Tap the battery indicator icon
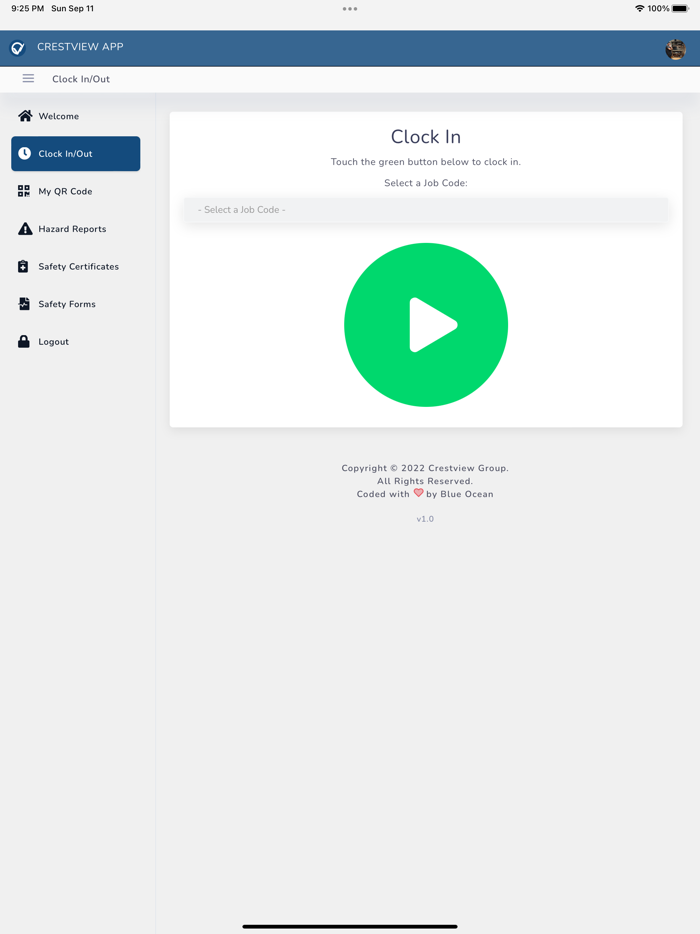 click(x=680, y=8)
